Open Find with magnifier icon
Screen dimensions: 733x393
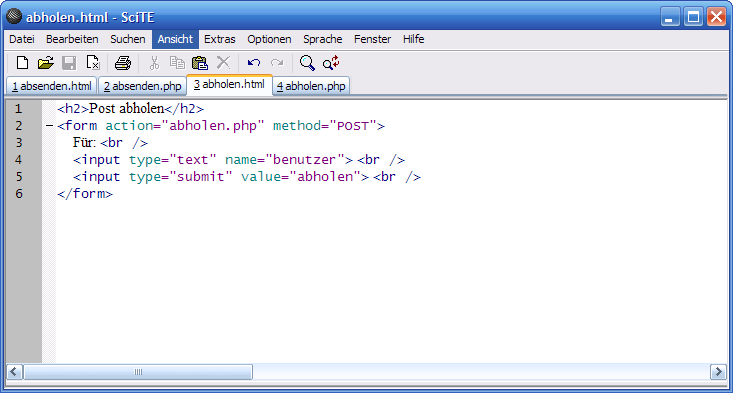click(x=307, y=63)
